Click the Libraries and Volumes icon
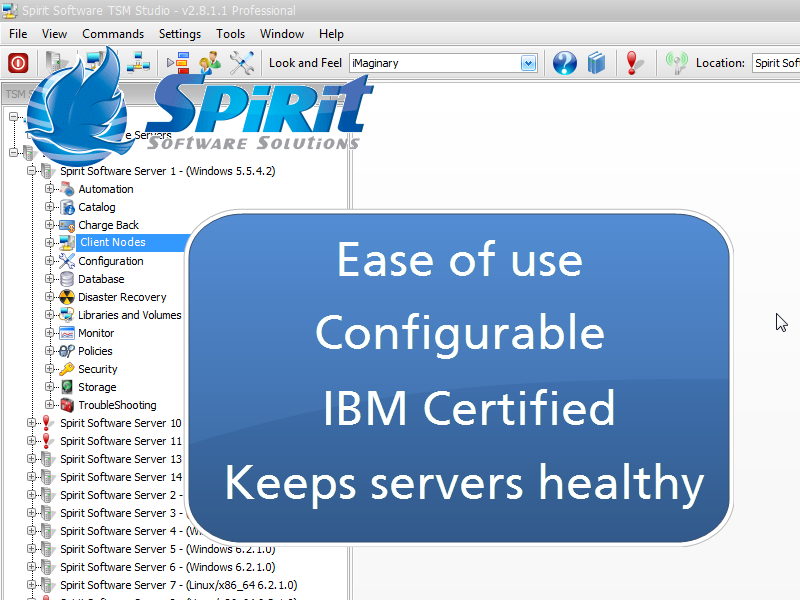 pos(67,315)
